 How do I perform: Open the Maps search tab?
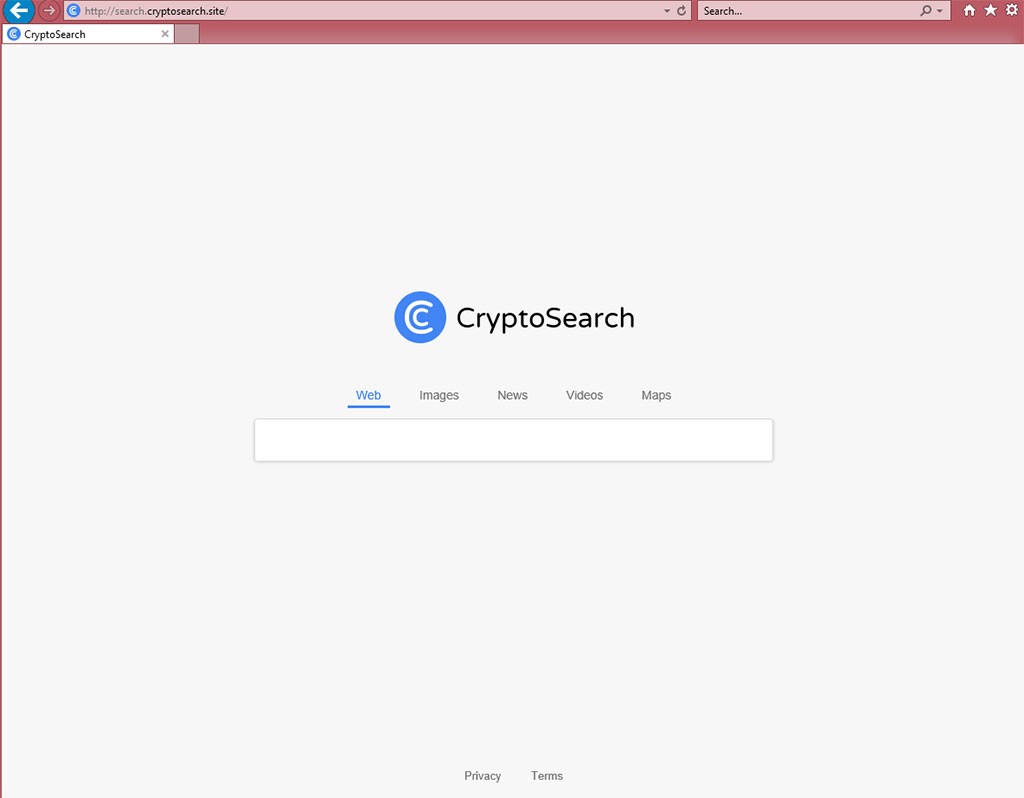pos(656,395)
